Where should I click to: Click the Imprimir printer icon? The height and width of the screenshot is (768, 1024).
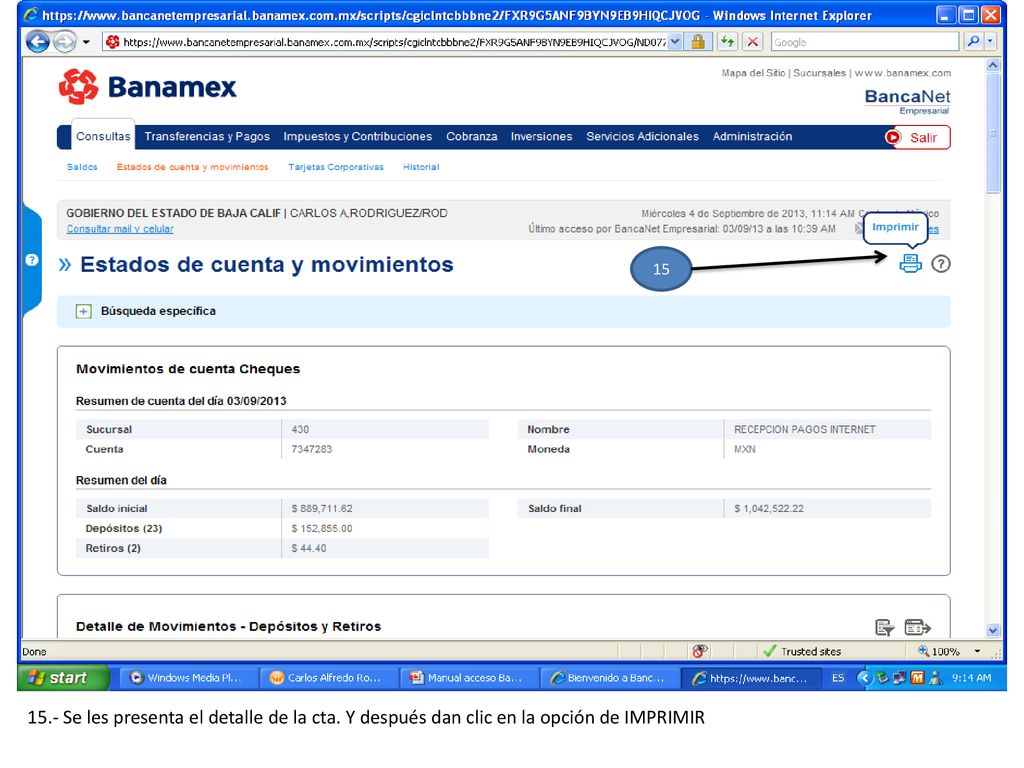[910, 263]
